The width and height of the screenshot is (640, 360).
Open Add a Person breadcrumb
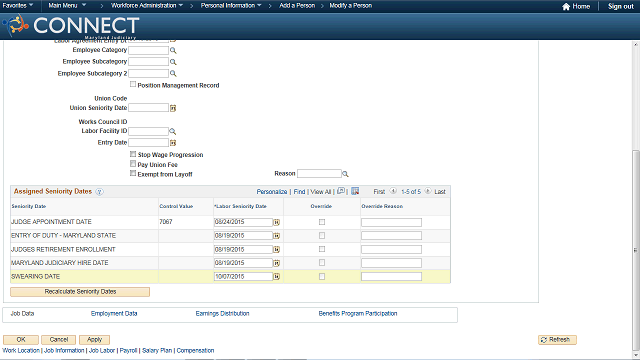(297, 5)
